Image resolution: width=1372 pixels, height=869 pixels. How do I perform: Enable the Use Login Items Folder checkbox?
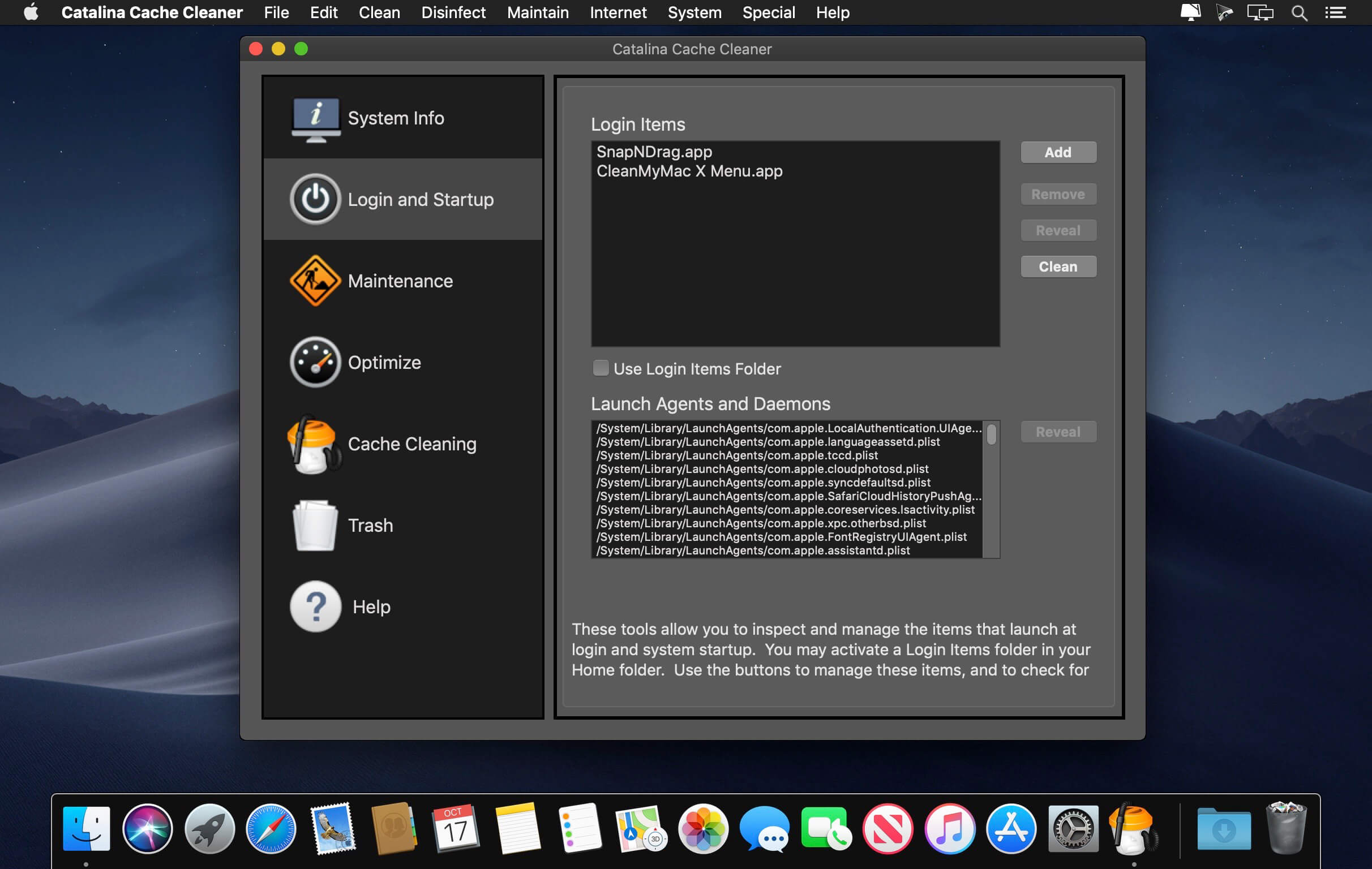click(600, 368)
